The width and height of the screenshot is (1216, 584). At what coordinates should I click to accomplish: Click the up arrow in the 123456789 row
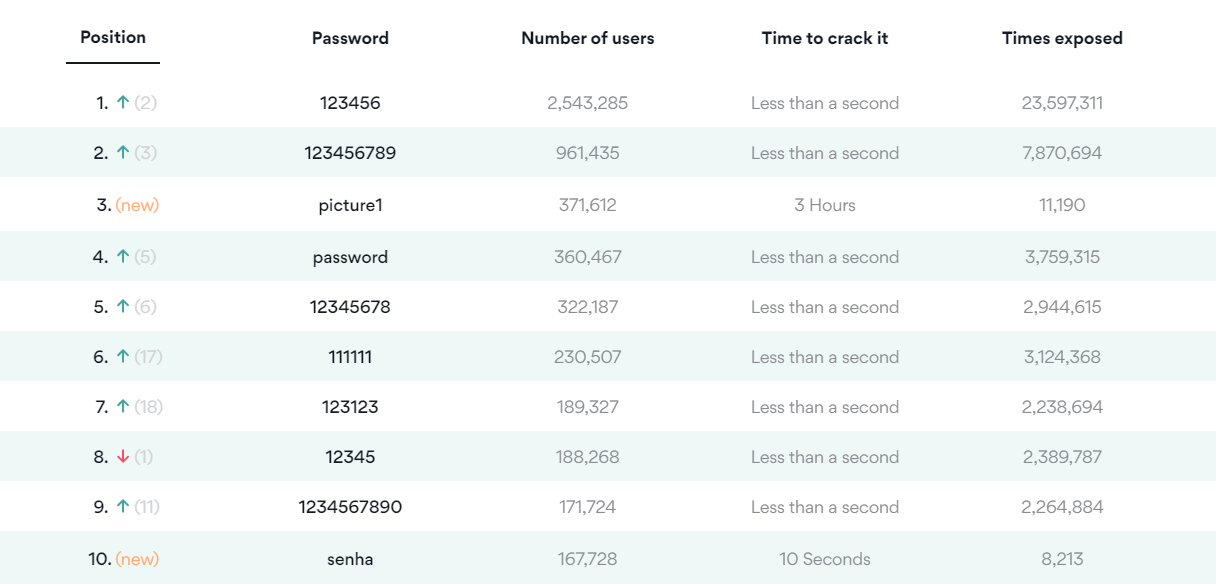coord(123,153)
